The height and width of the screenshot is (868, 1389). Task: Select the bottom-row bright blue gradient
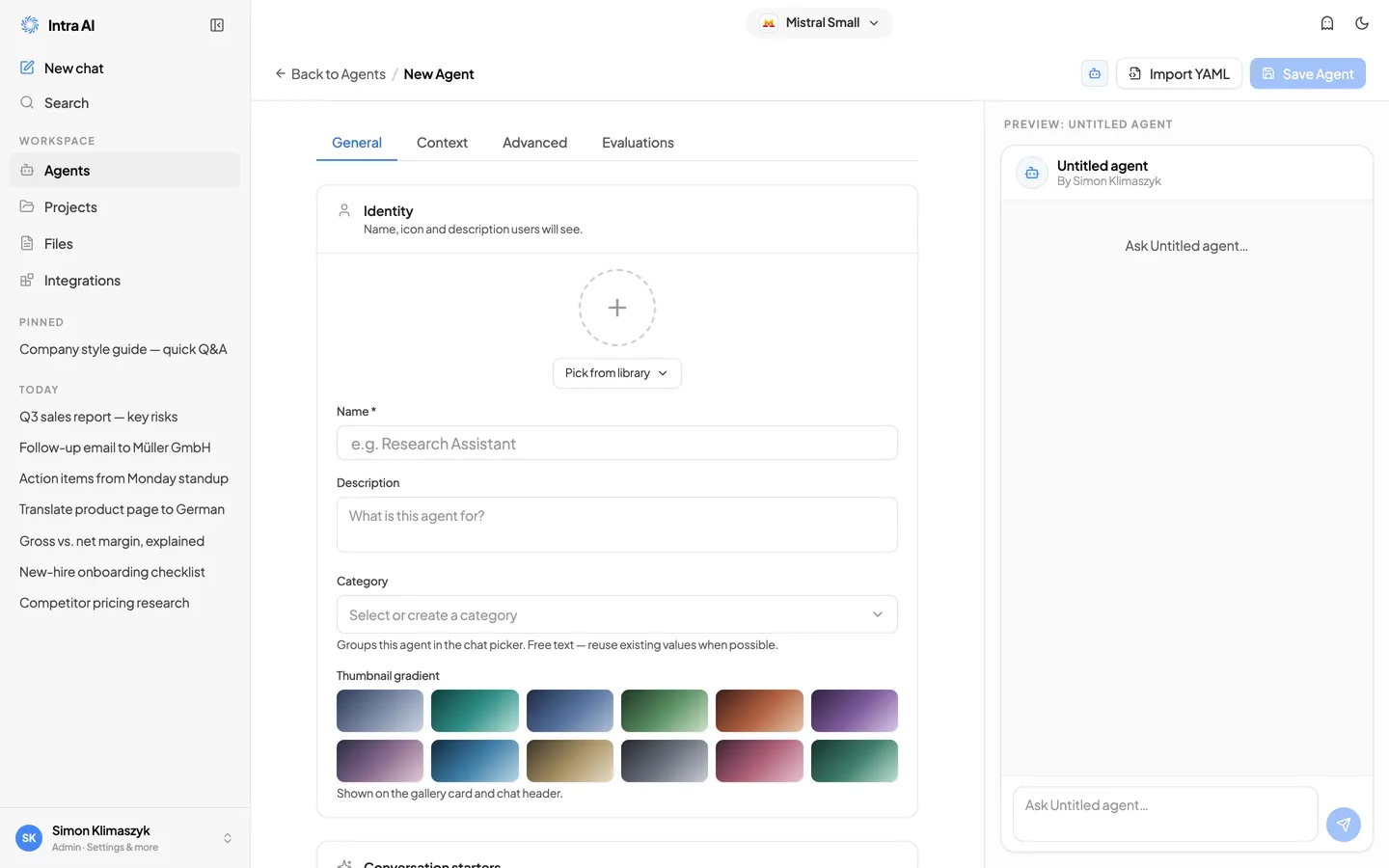point(475,761)
